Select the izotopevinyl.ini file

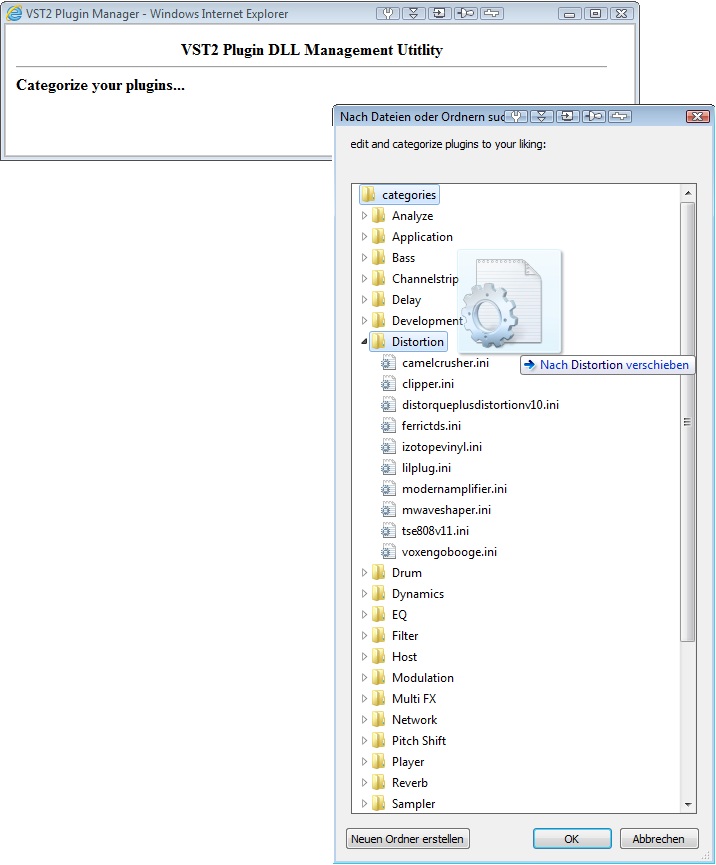click(441, 447)
